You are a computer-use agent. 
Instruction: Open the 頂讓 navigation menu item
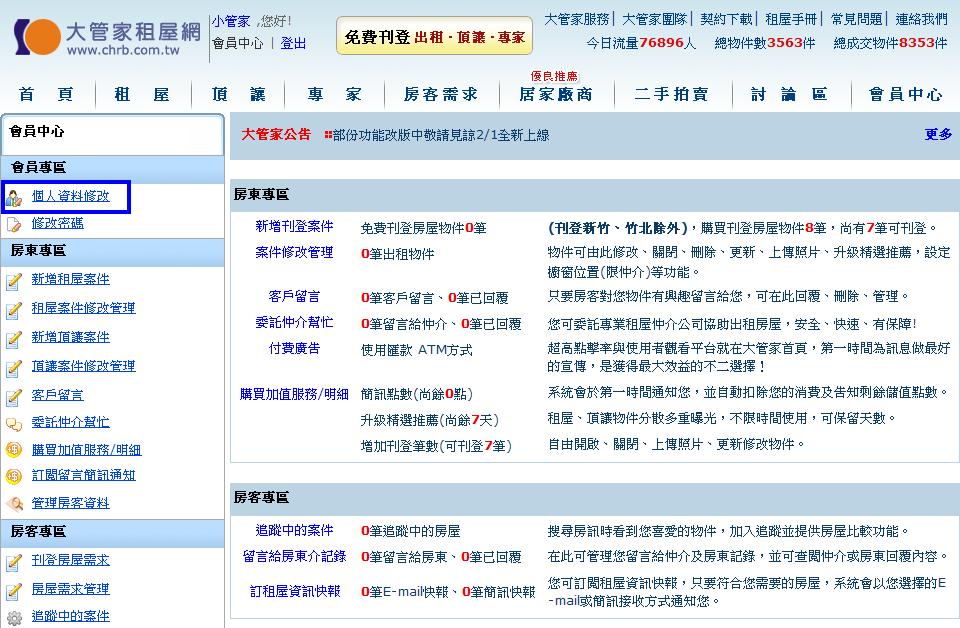pyautogui.click(x=239, y=94)
